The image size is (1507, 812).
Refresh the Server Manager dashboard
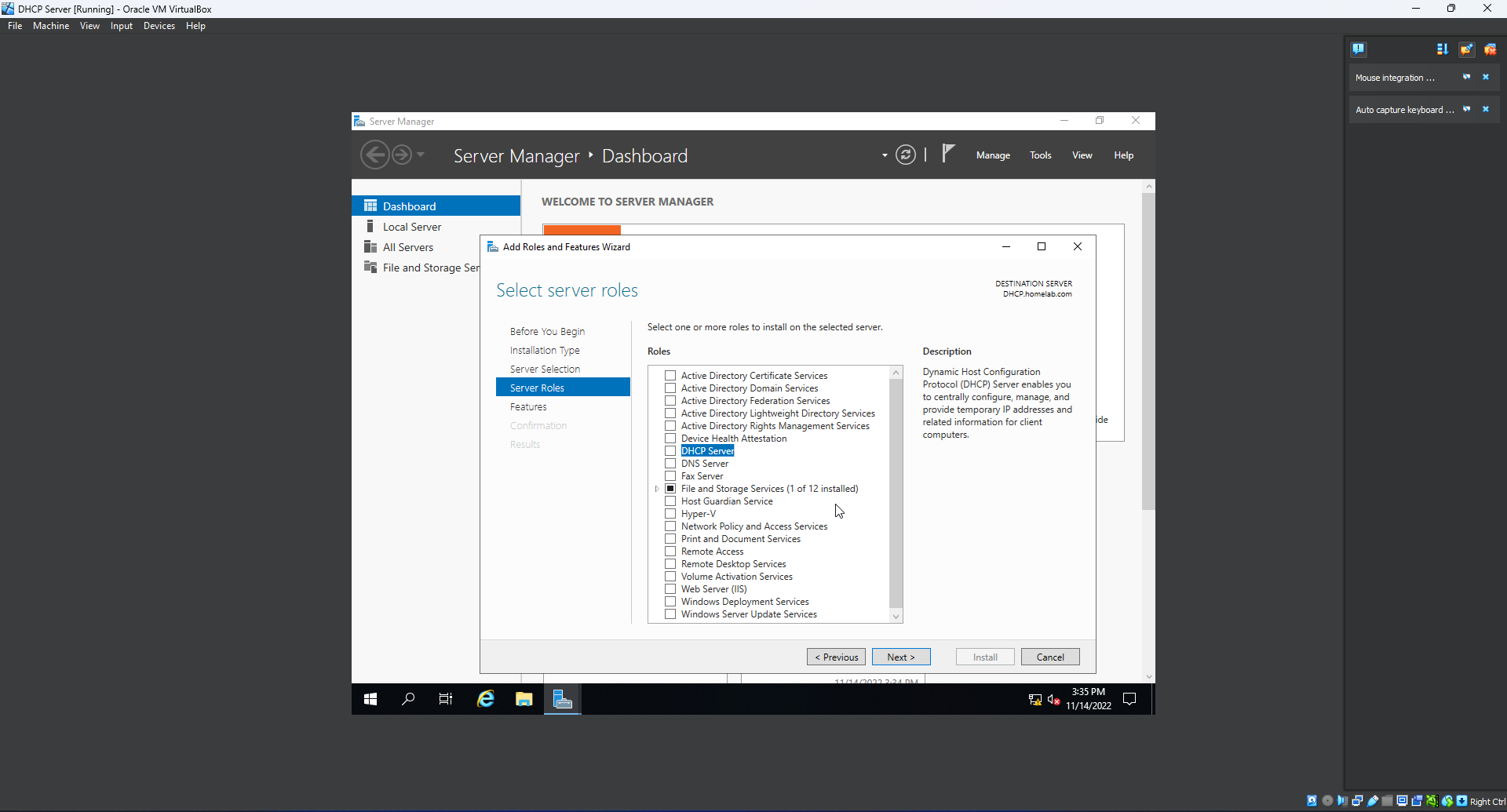click(x=905, y=155)
